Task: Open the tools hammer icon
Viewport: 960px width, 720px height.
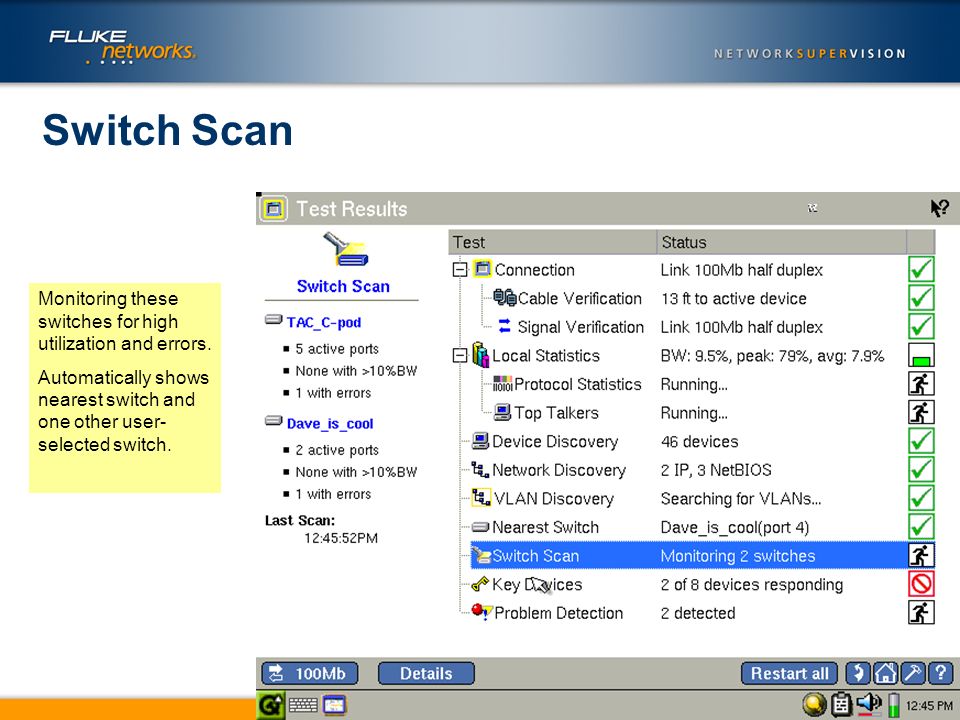Action: pos(913,673)
